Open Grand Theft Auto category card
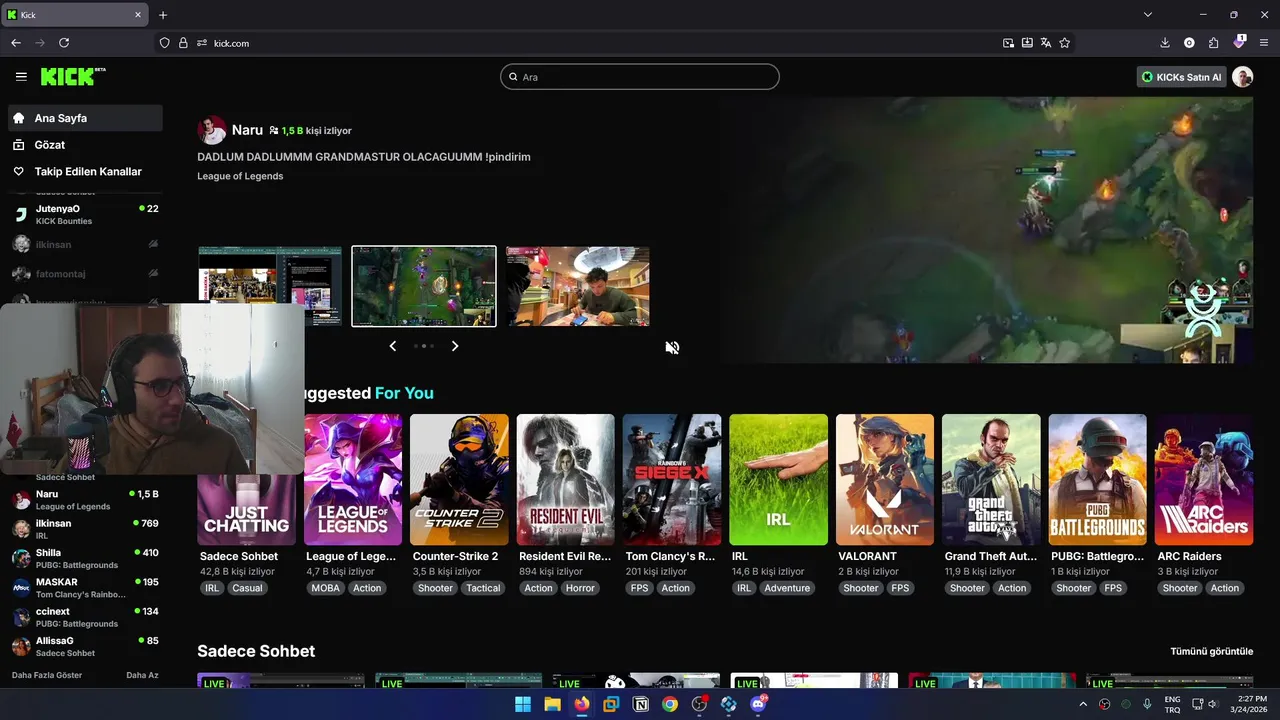 point(991,480)
